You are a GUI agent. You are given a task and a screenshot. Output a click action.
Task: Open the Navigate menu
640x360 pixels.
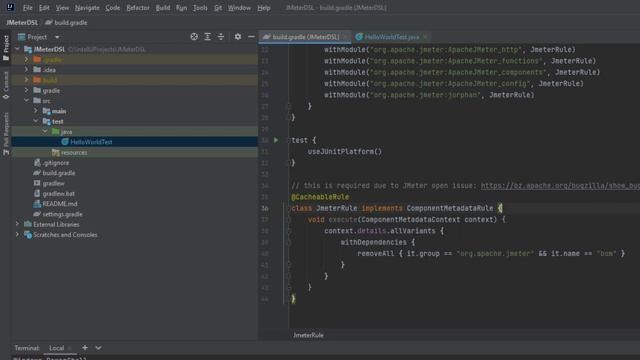click(x=87, y=8)
